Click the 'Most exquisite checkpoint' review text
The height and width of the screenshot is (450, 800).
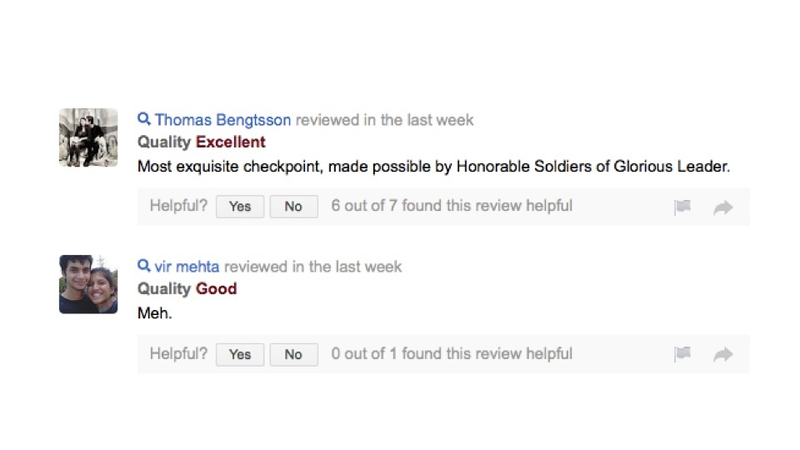(x=434, y=167)
